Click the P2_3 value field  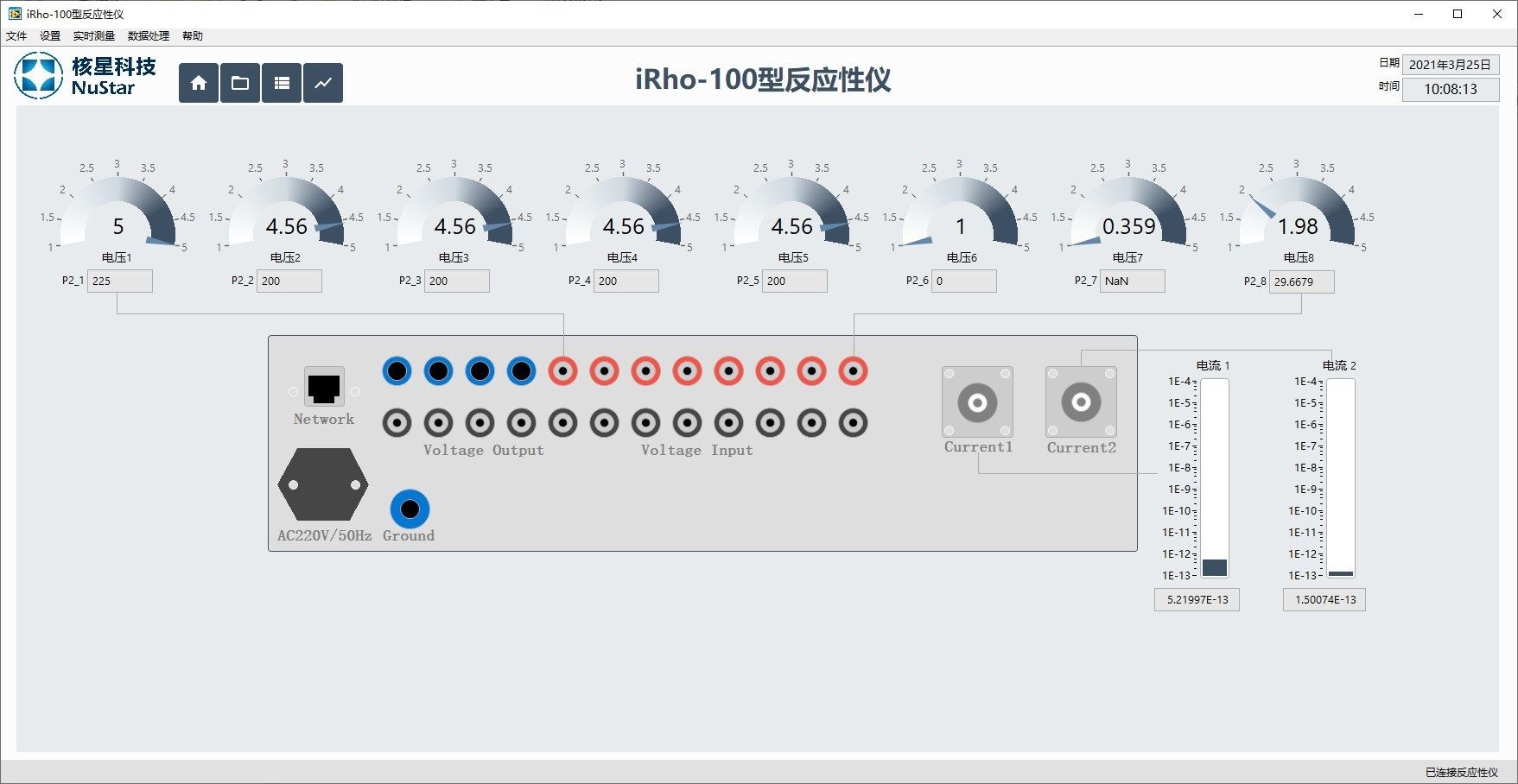pyautogui.click(x=457, y=281)
